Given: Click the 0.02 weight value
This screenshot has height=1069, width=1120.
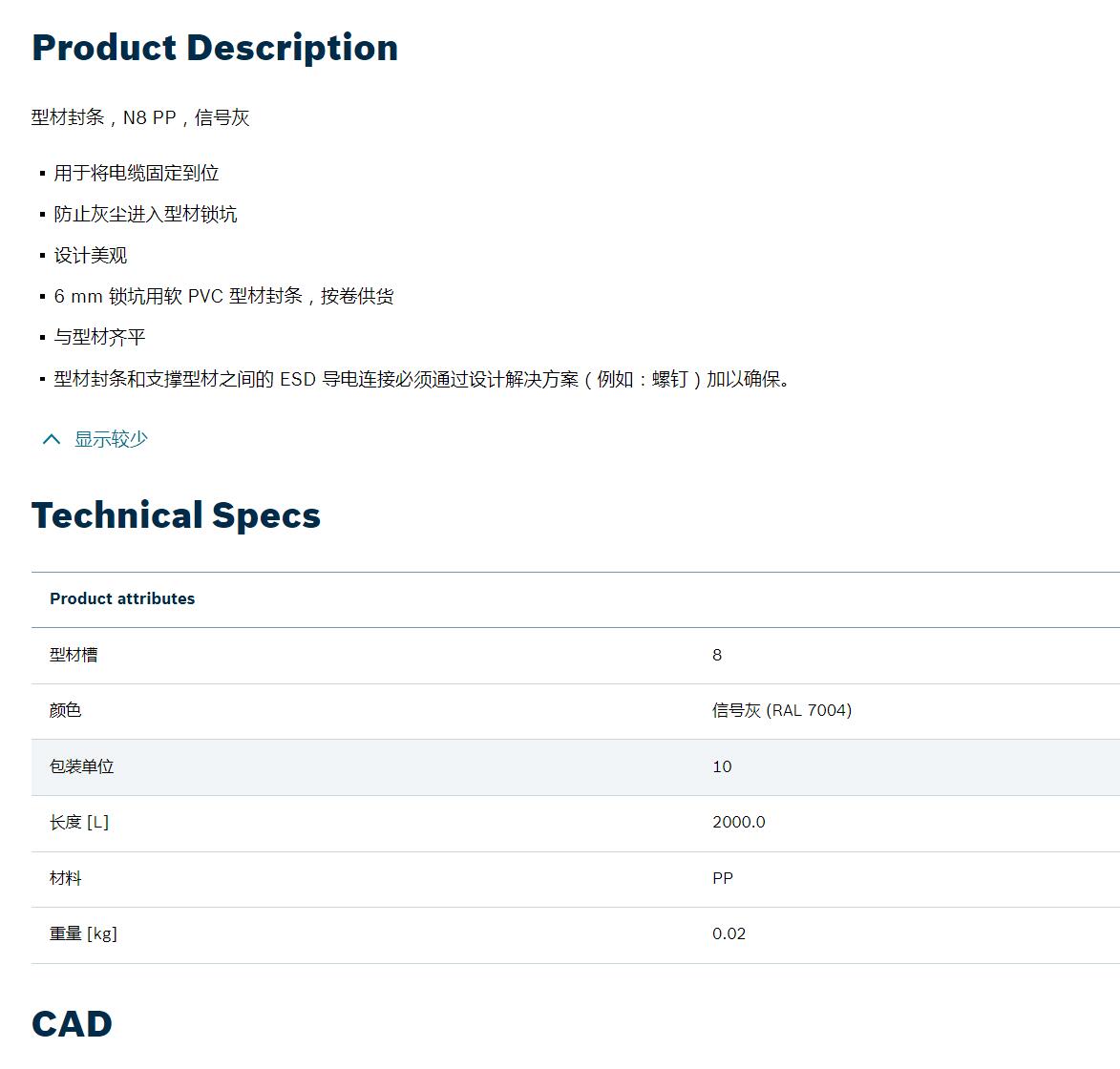Looking at the screenshot, I should pyautogui.click(x=729, y=934).
